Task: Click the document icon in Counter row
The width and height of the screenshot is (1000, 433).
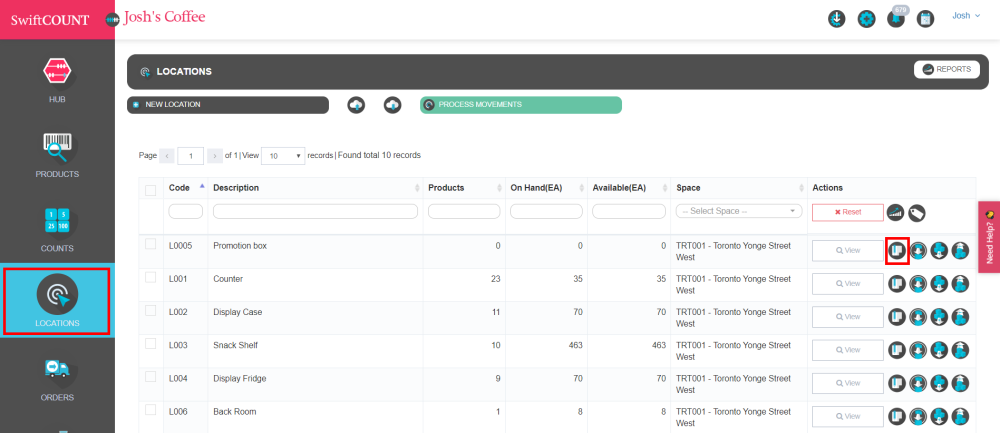Action: [897, 284]
